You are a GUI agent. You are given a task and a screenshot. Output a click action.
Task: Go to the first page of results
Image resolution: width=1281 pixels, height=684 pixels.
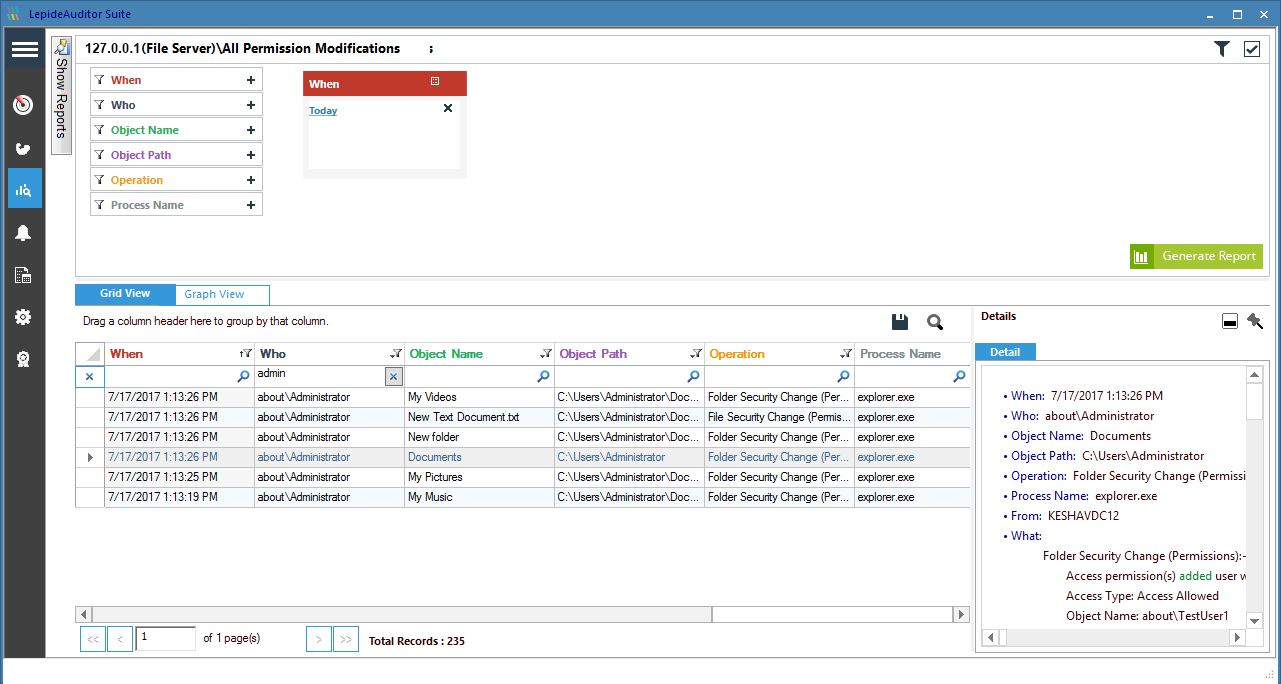pyautogui.click(x=92, y=639)
